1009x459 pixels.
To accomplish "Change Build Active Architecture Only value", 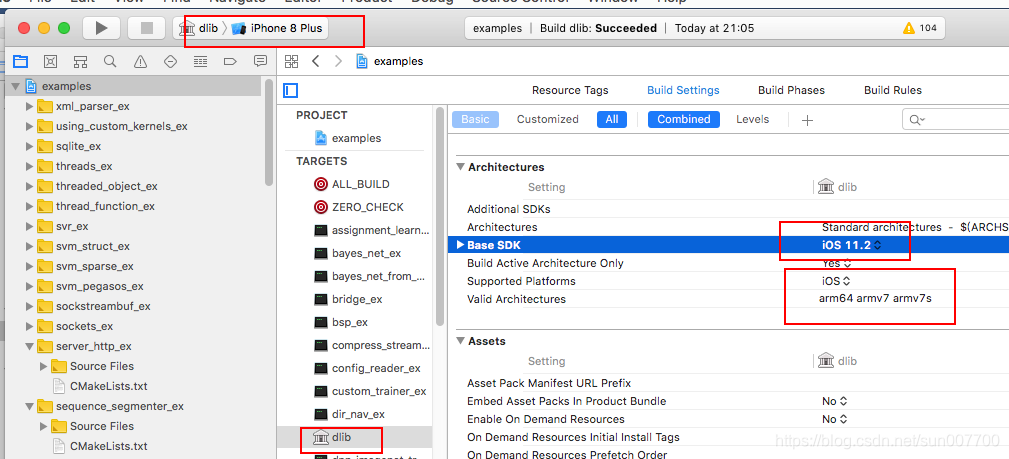I will click(x=837, y=263).
